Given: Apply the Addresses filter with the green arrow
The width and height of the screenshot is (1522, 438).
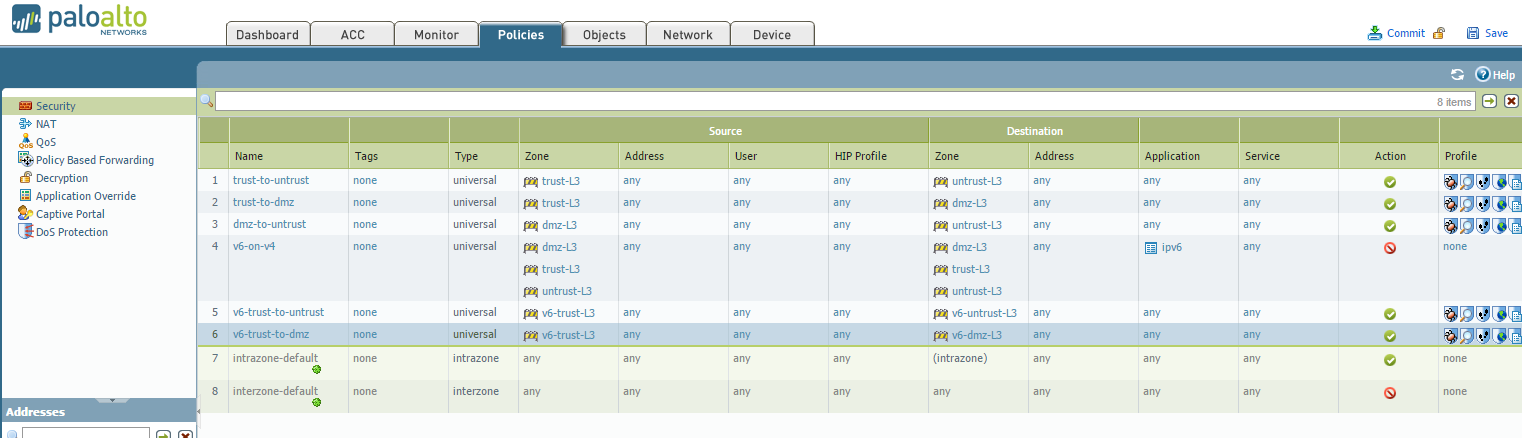Looking at the screenshot, I should pyautogui.click(x=164, y=434).
